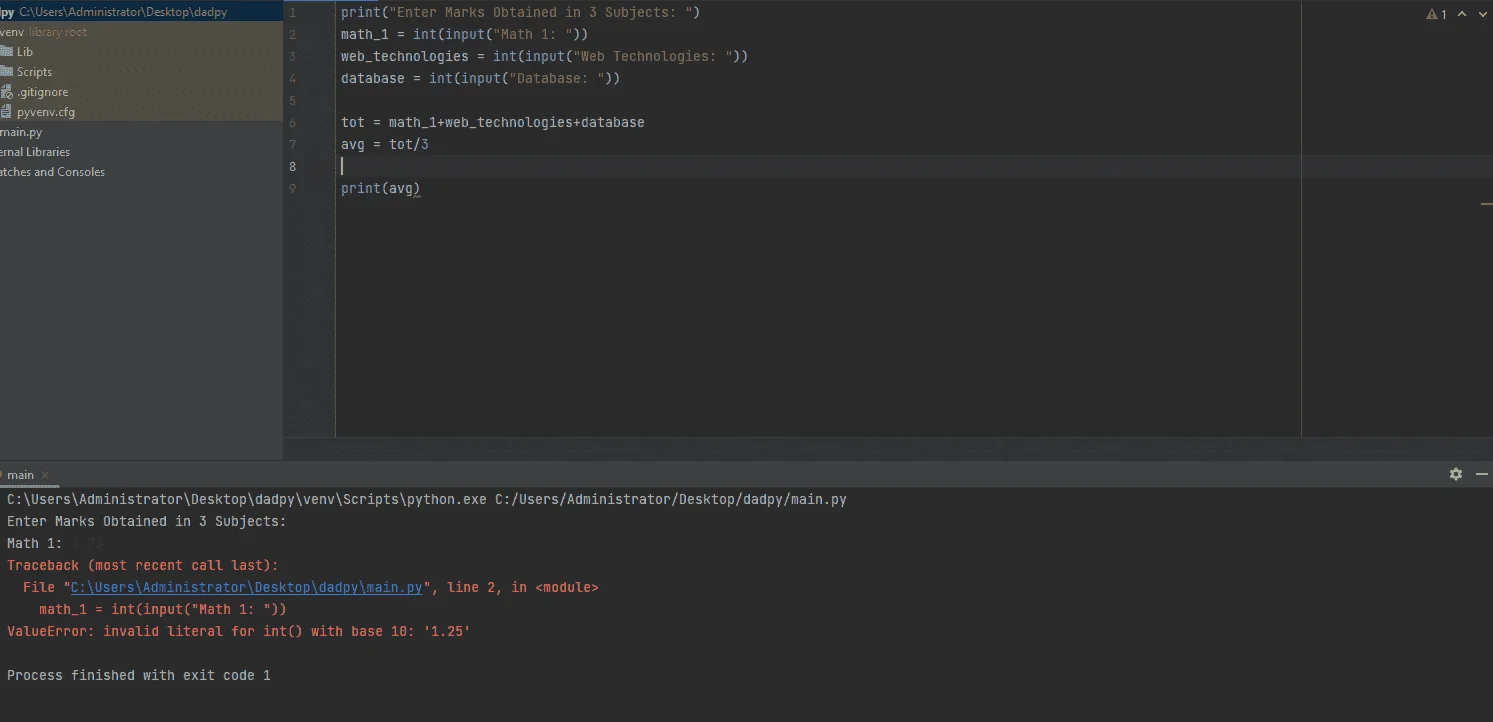This screenshot has height=722, width=1493.
Task: Click 'Process finished with exit code 1'
Action: point(139,675)
